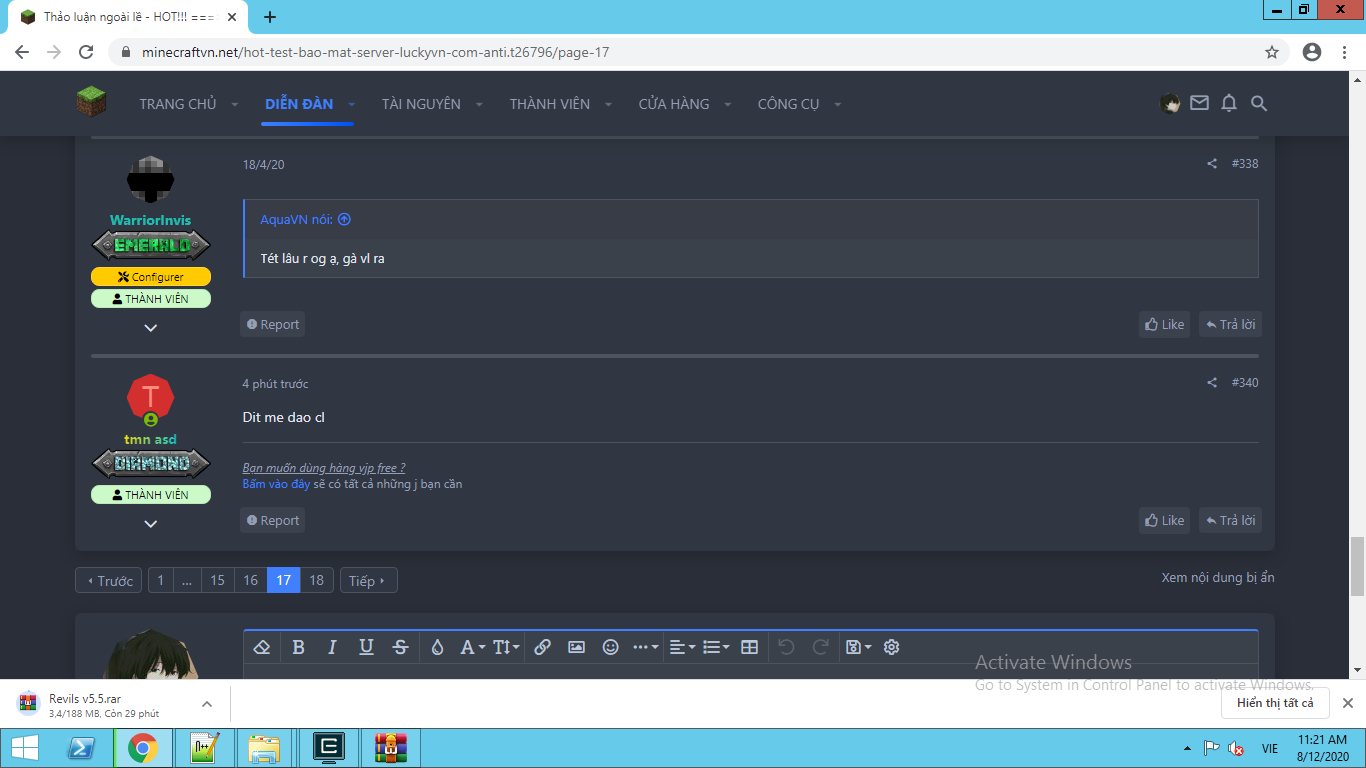Click Trả lời on post #338
Viewport: 1366px width, 768px height.
[1231, 324]
